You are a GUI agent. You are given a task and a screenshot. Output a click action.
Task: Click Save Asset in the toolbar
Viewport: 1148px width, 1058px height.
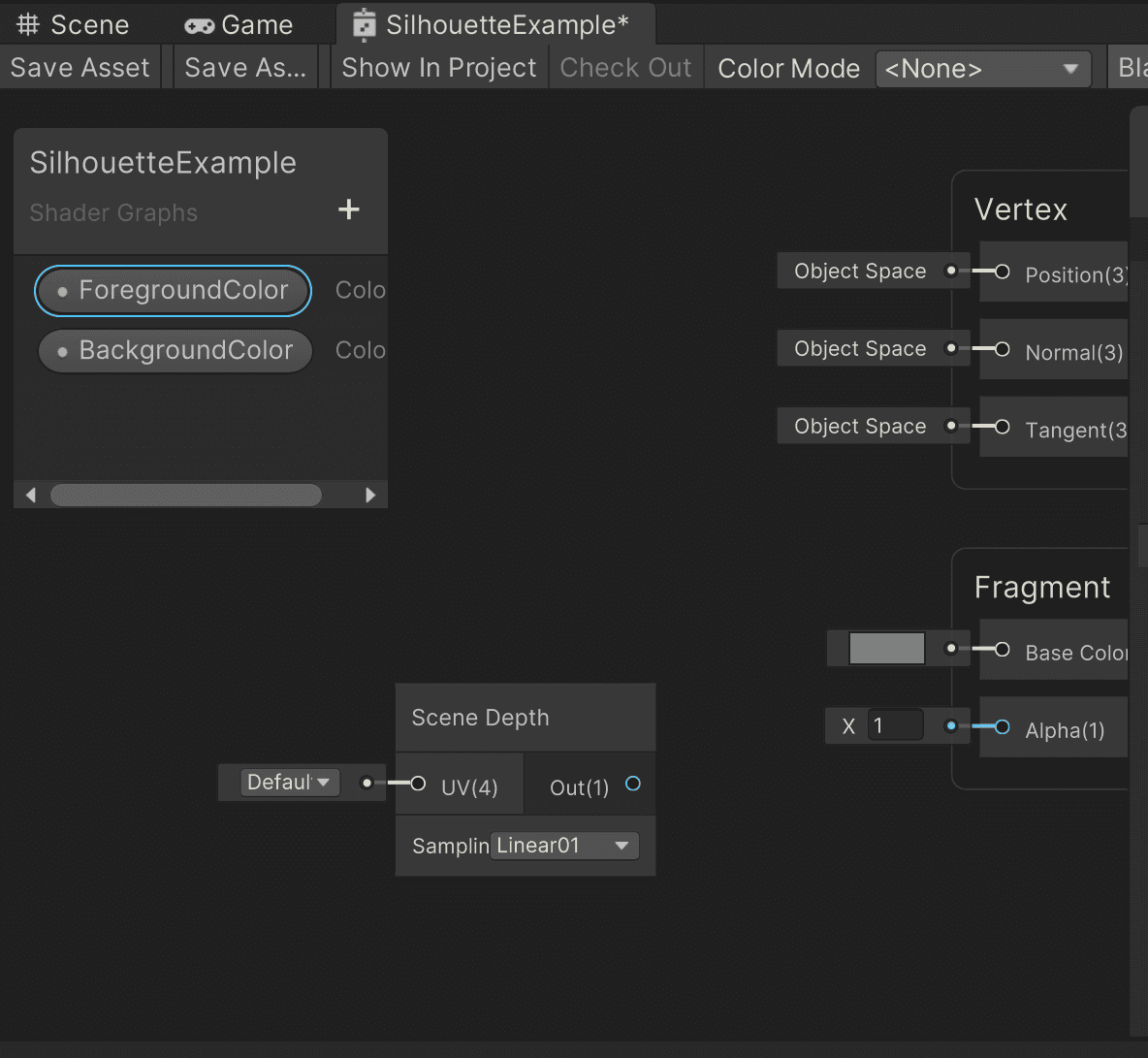pyautogui.click(x=80, y=67)
